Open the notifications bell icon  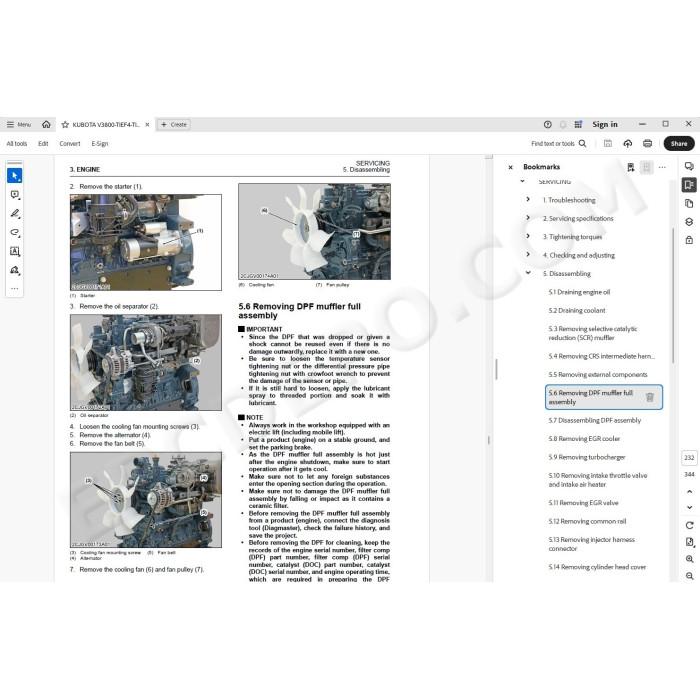click(x=563, y=125)
